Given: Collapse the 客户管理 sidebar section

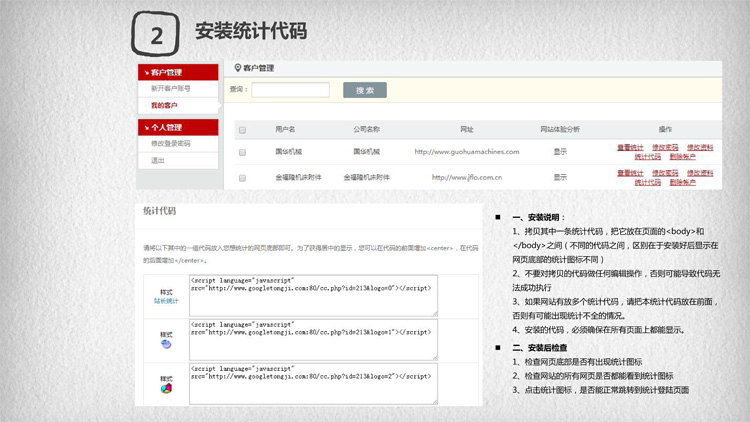Looking at the screenshot, I should click(x=177, y=72).
